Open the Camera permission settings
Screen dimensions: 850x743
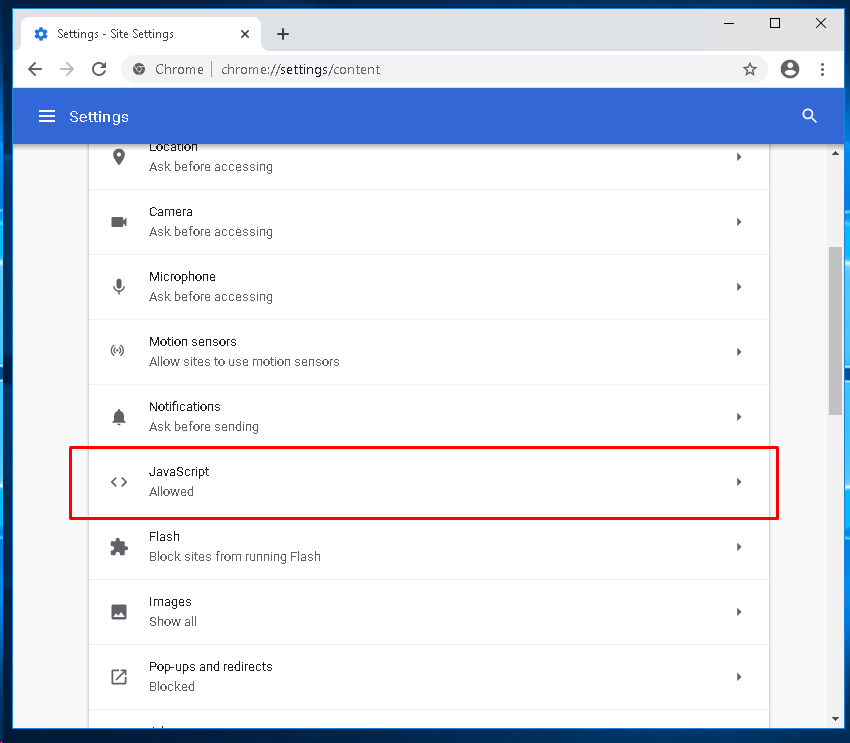429,222
